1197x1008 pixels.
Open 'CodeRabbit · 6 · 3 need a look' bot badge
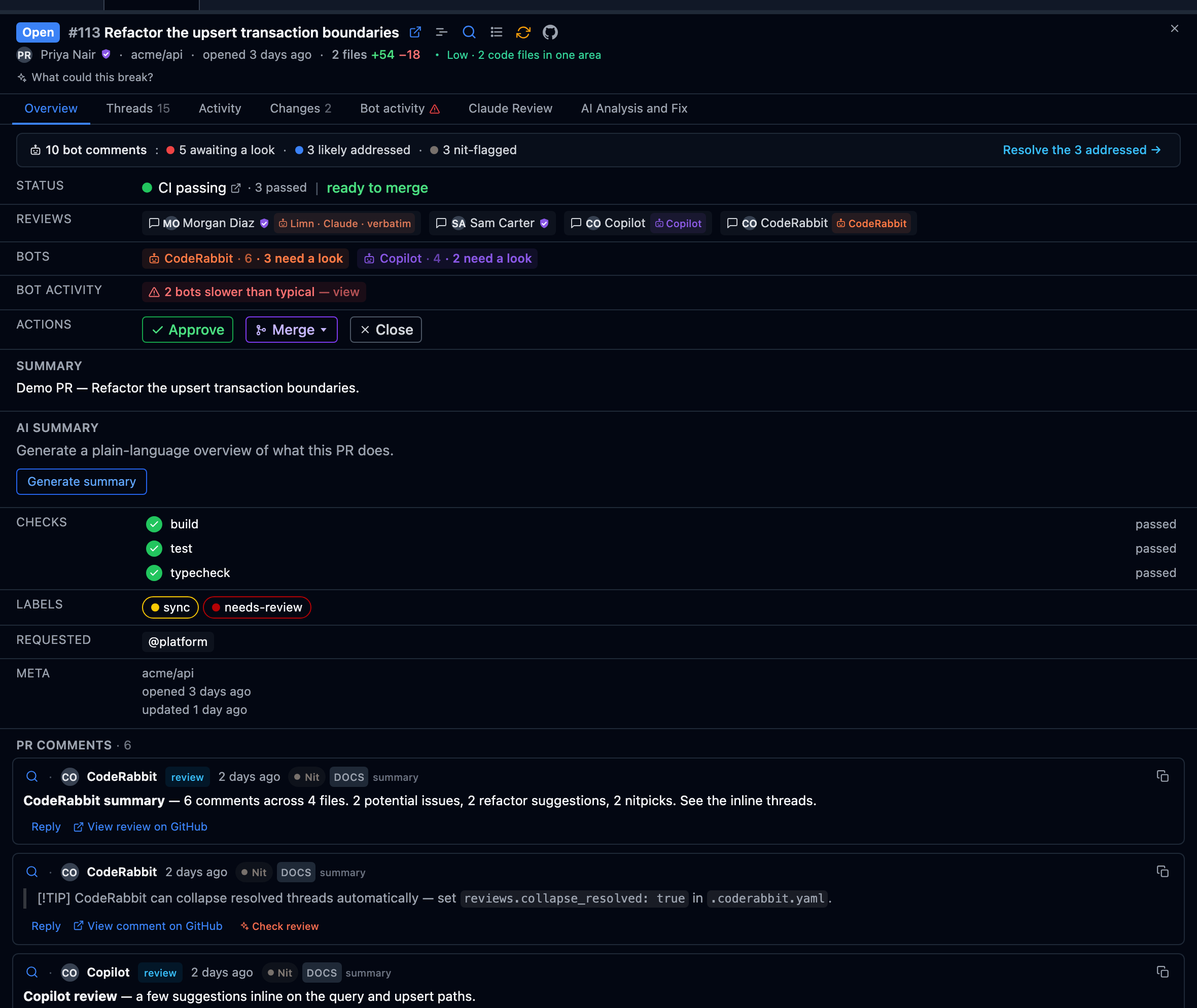246,258
